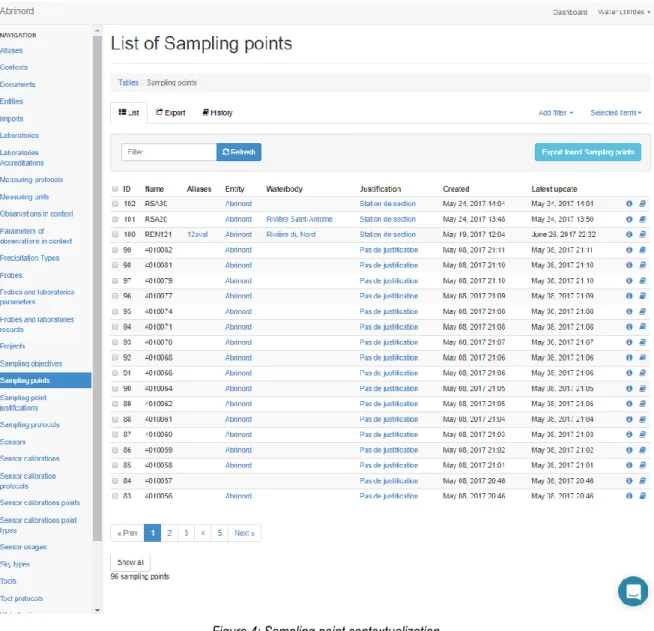The image size is (654, 631).
Task: Check the box for row ID 95
Action: pos(115,312)
